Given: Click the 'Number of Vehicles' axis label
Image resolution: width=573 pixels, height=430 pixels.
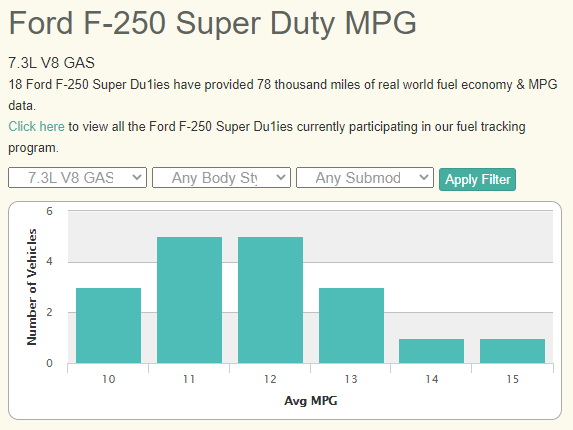Looking at the screenshot, I should click(32, 287).
